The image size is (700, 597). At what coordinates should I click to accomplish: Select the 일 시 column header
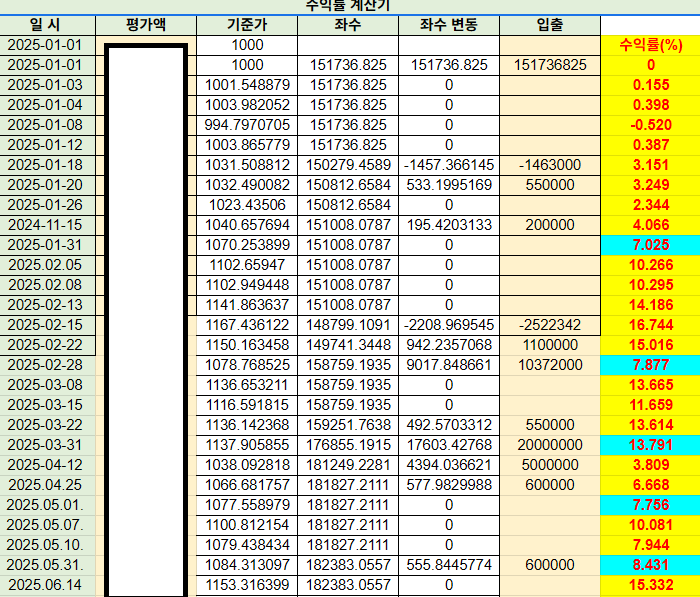click(x=47, y=25)
